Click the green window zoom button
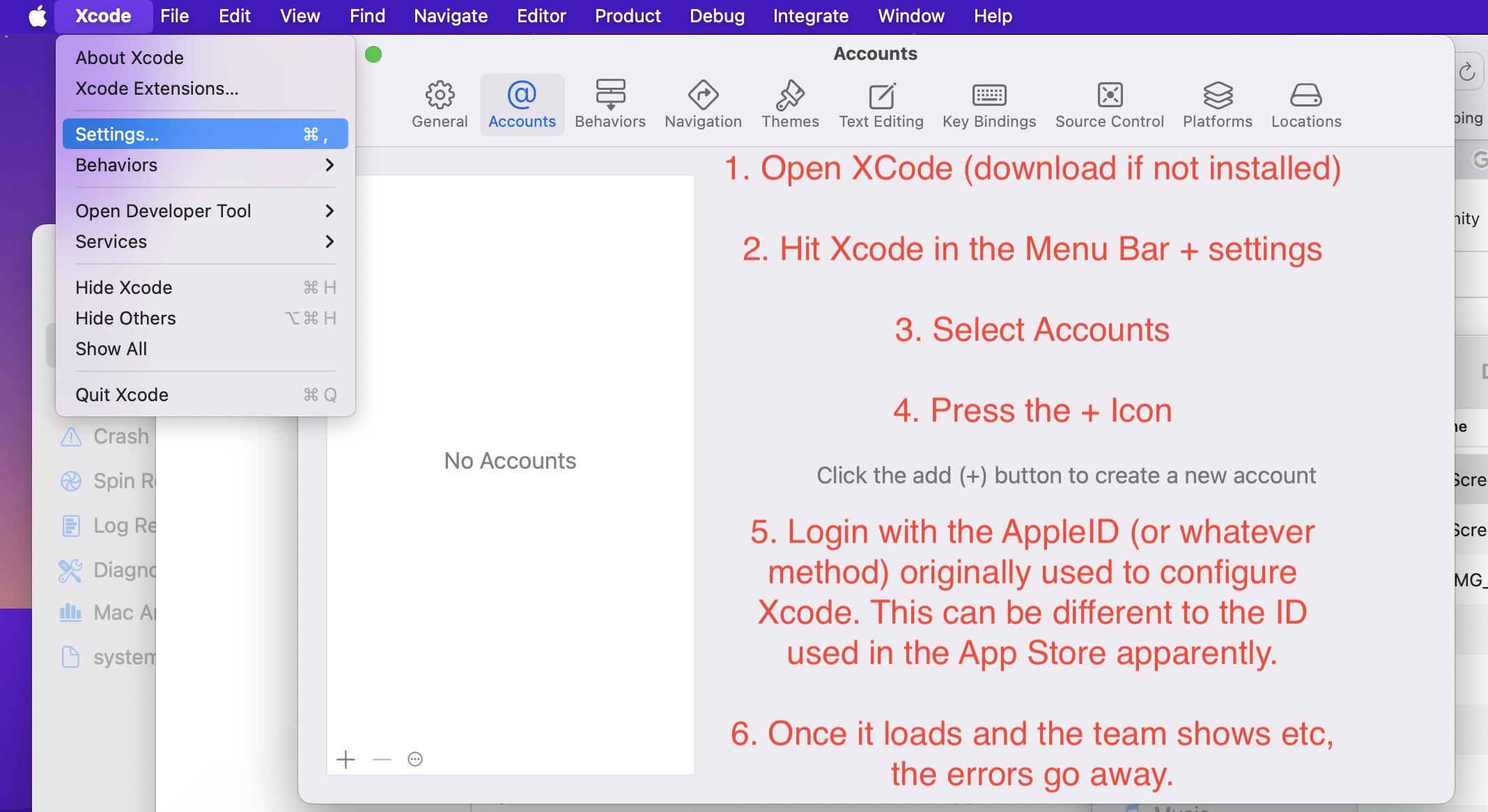 coord(373,54)
